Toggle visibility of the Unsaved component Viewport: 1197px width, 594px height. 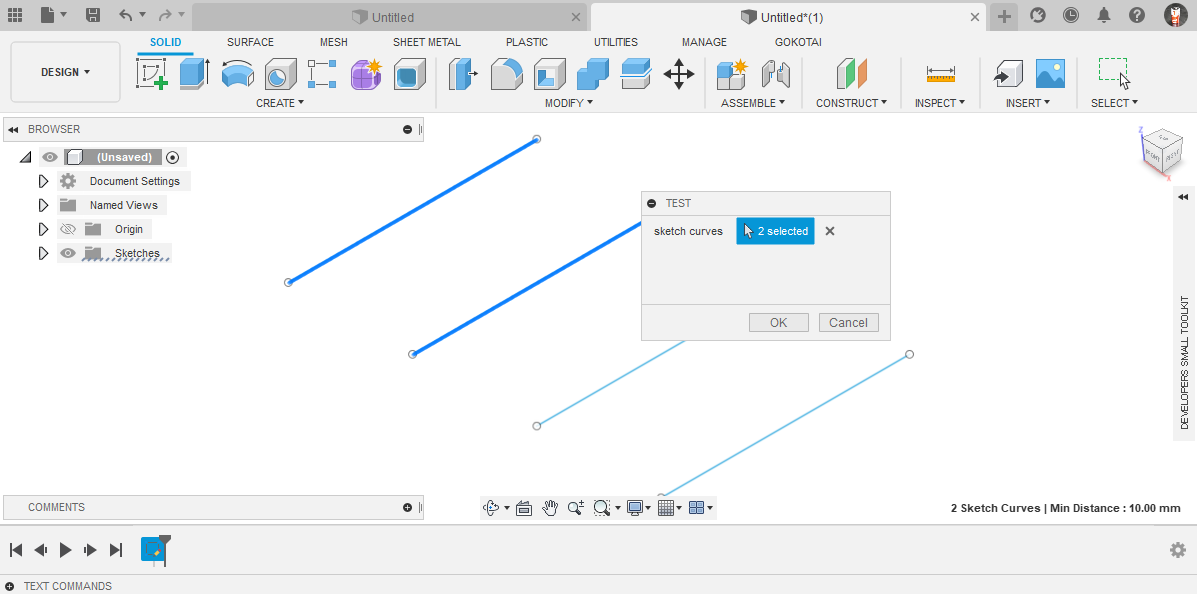tap(50, 157)
